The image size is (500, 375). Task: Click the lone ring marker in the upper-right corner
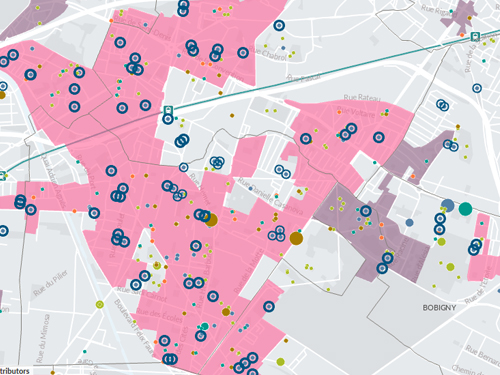477,88
